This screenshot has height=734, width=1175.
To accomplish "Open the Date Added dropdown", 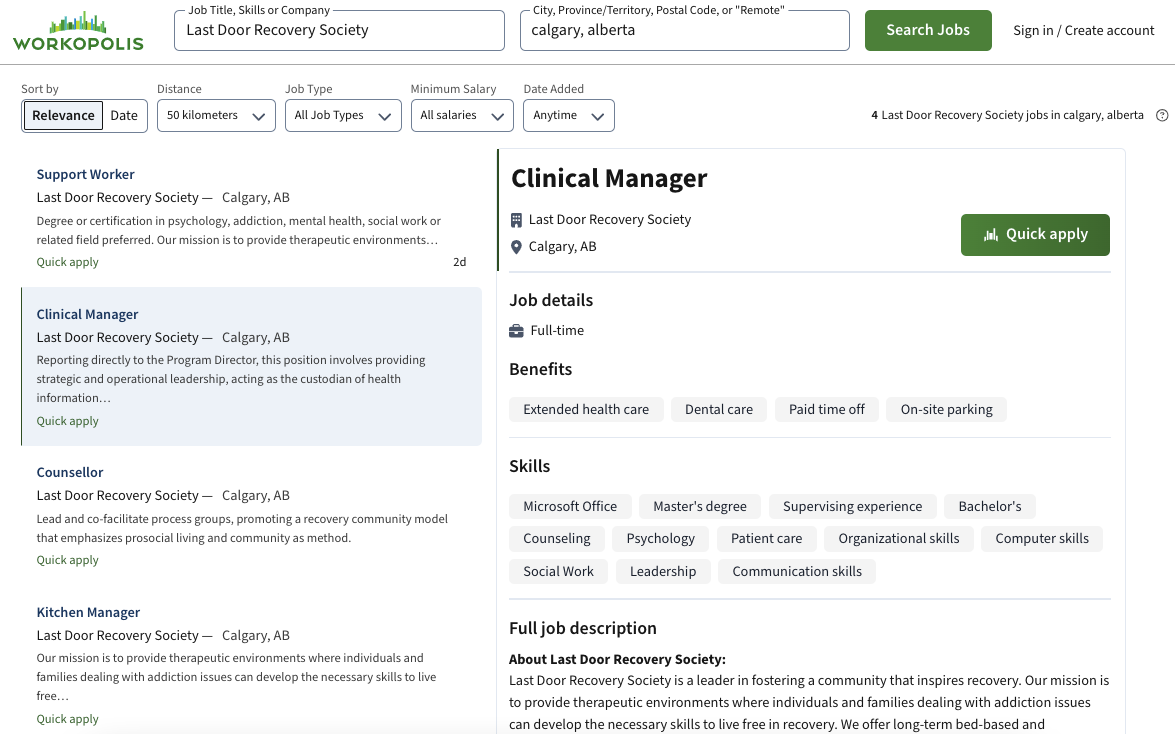I will pyautogui.click(x=569, y=115).
